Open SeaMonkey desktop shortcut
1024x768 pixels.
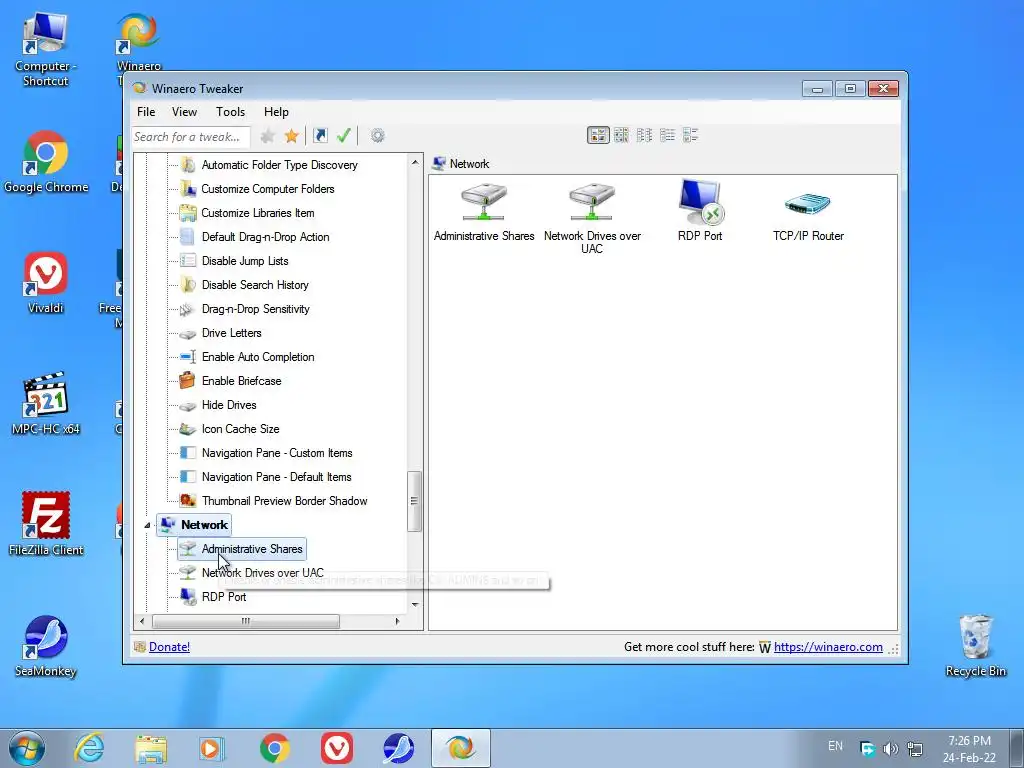pyautogui.click(x=46, y=645)
